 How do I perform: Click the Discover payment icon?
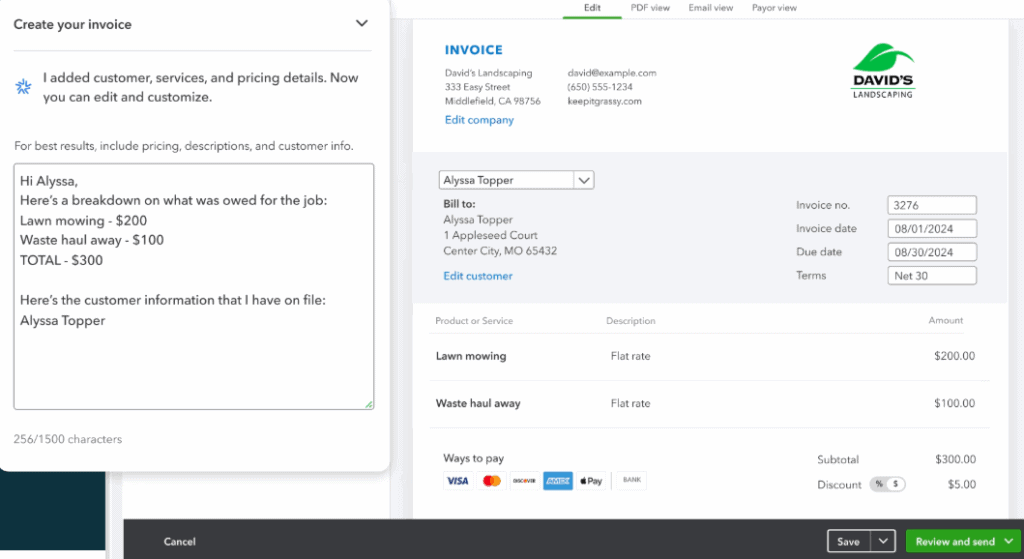coord(524,481)
